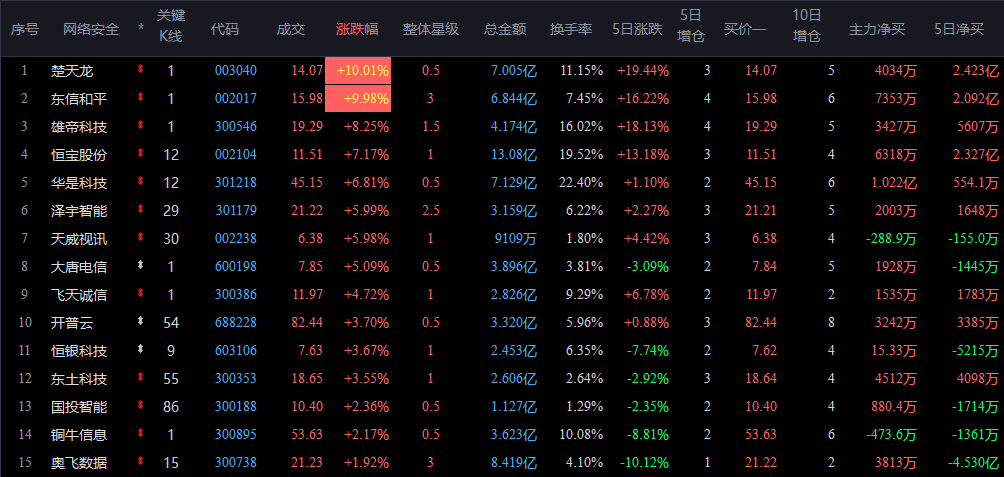
Task: Sort by the 换手率 column header
Action: pyautogui.click(x=571, y=29)
